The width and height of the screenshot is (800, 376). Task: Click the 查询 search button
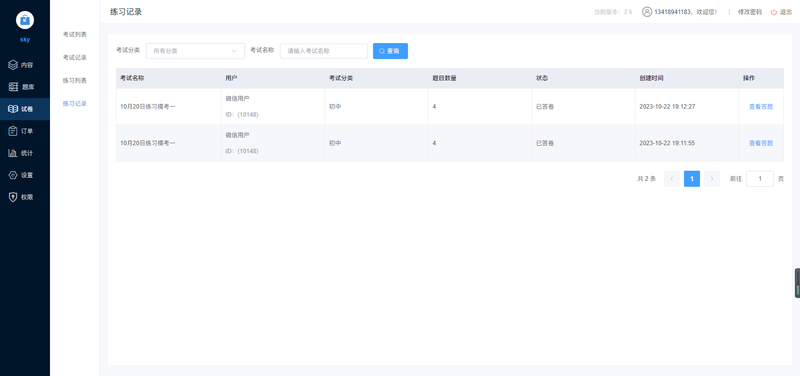pyautogui.click(x=390, y=51)
